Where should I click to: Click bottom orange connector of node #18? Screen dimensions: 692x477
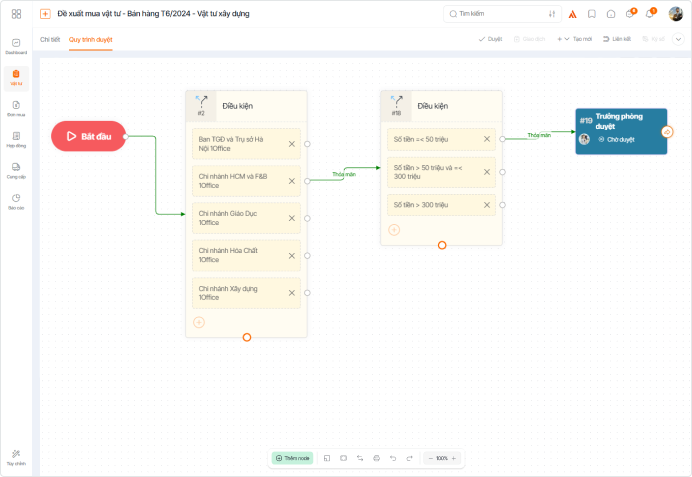442,245
